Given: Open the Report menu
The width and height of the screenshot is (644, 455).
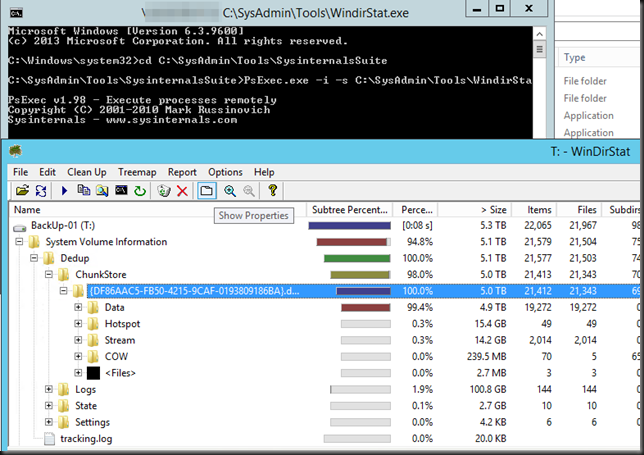Looking at the screenshot, I should click(x=182, y=172).
